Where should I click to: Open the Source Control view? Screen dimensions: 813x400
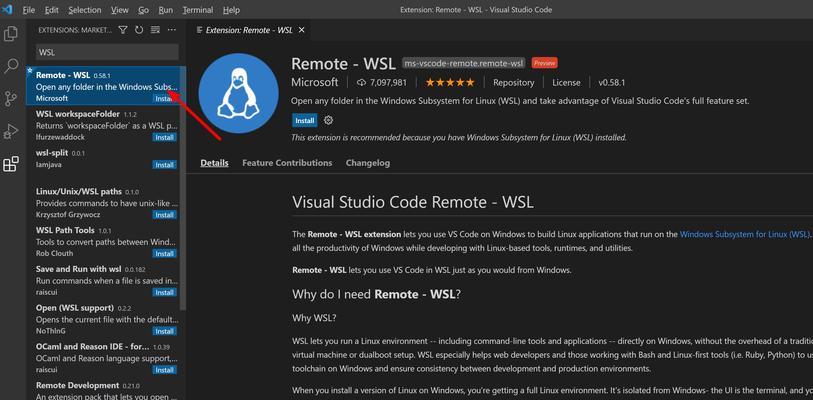pos(10,99)
